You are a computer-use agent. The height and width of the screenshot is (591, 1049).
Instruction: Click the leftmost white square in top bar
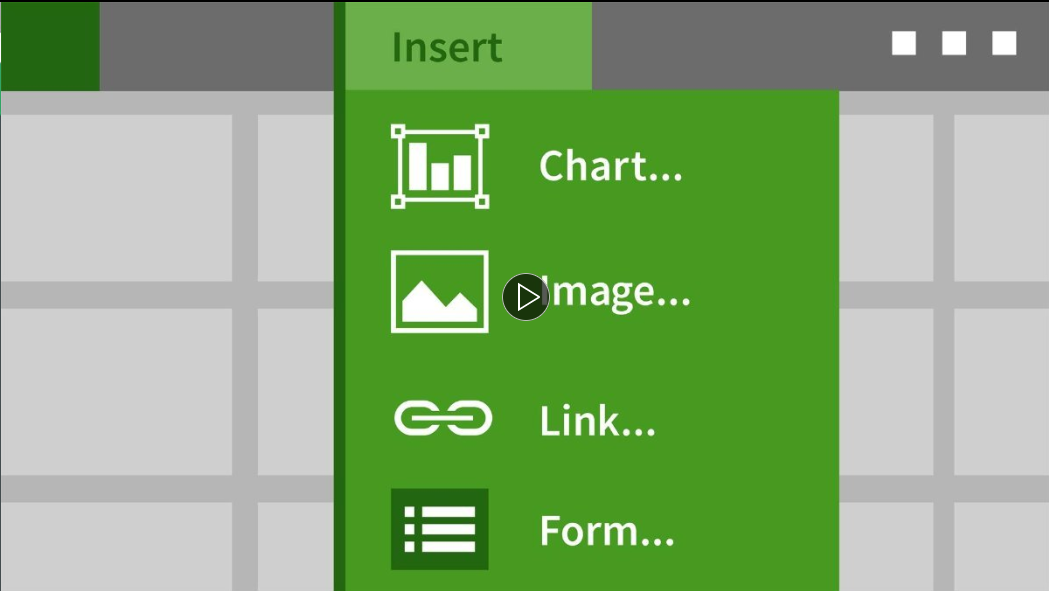pos(904,44)
